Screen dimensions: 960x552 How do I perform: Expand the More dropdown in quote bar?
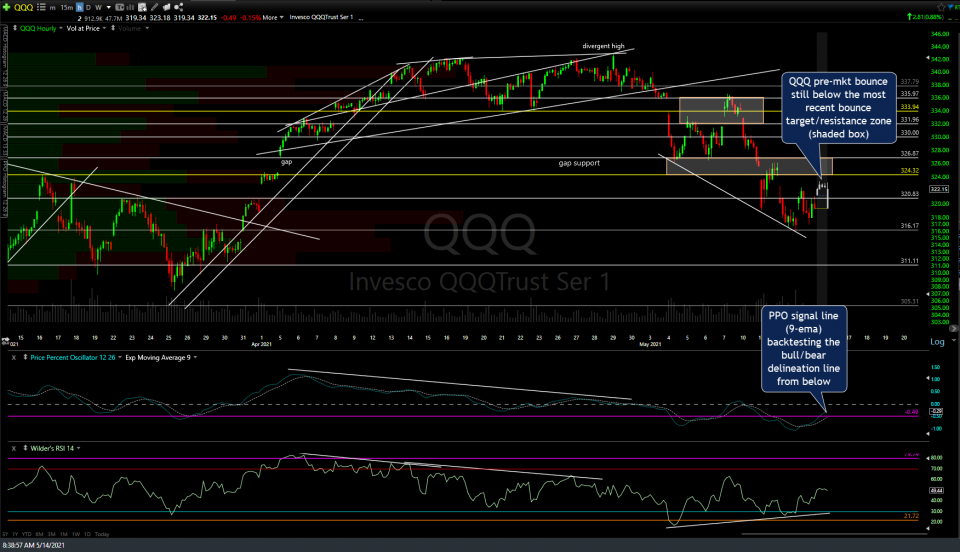point(273,18)
